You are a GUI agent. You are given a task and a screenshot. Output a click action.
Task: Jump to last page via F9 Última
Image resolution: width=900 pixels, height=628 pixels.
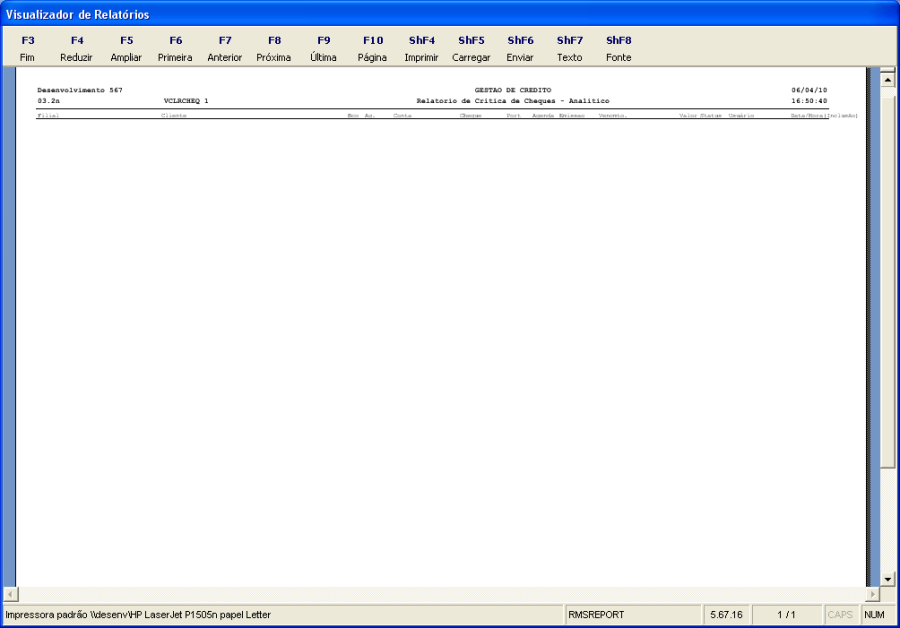pyautogui.click(x=324, y=48)
